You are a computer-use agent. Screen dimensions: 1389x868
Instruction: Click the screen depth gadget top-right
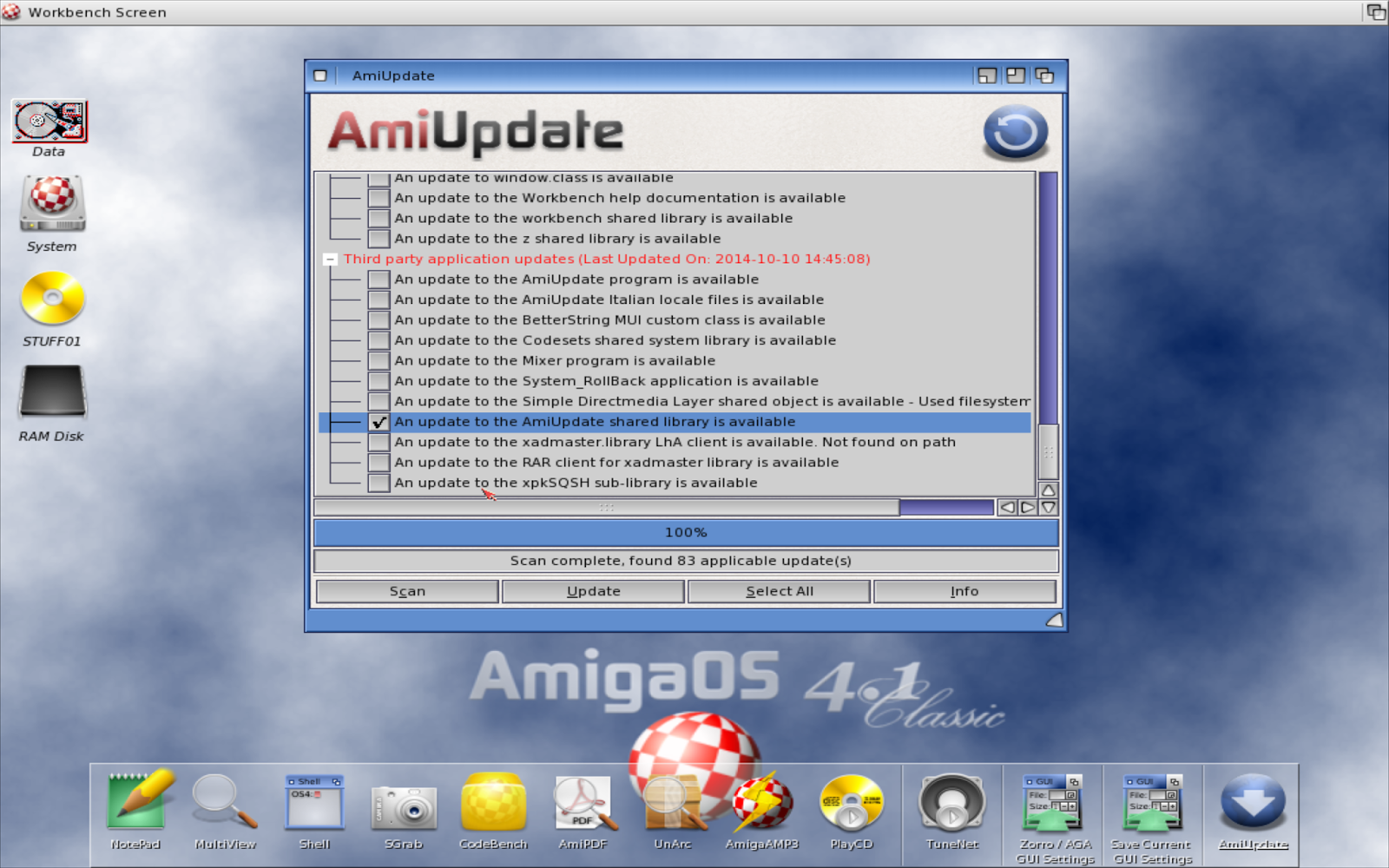(1376, 12)
